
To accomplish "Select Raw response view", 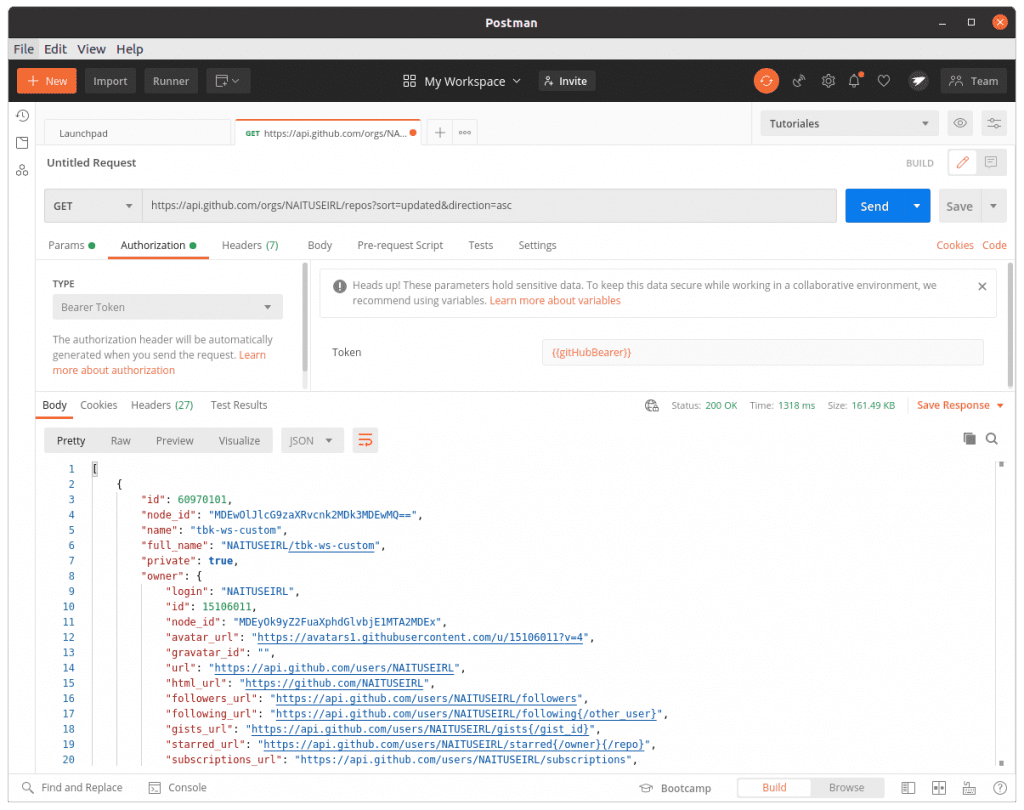I will (121, 440).
